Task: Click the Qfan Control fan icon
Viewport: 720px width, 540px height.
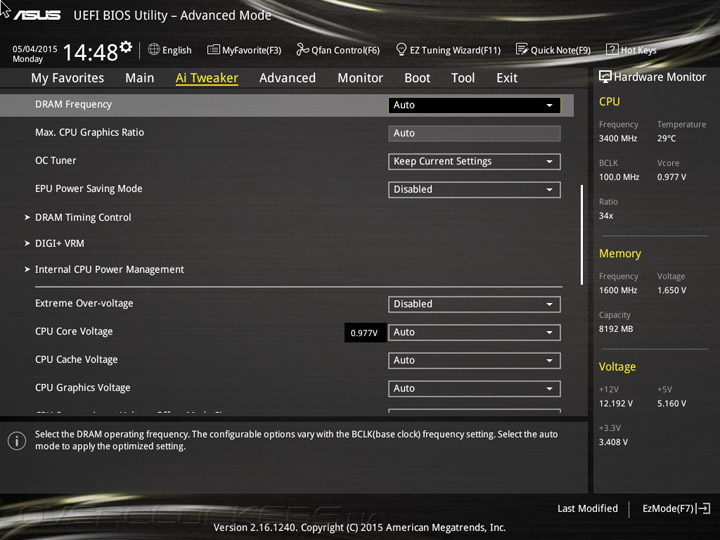Action: point(302,49)
